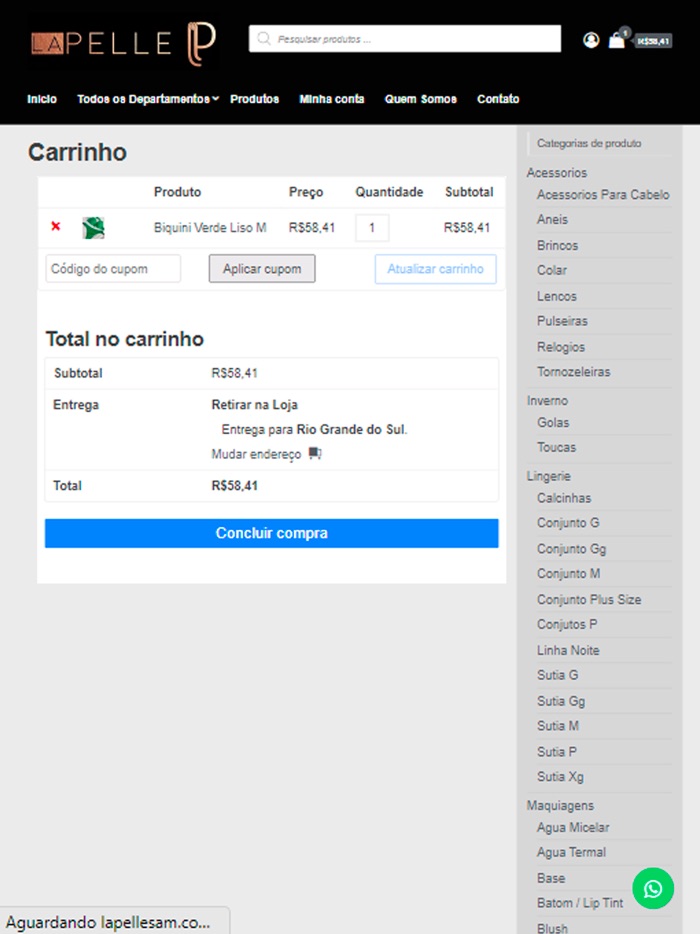Open the Maquiagens category
The image size is (700, 934).
(x=560, y=806)
